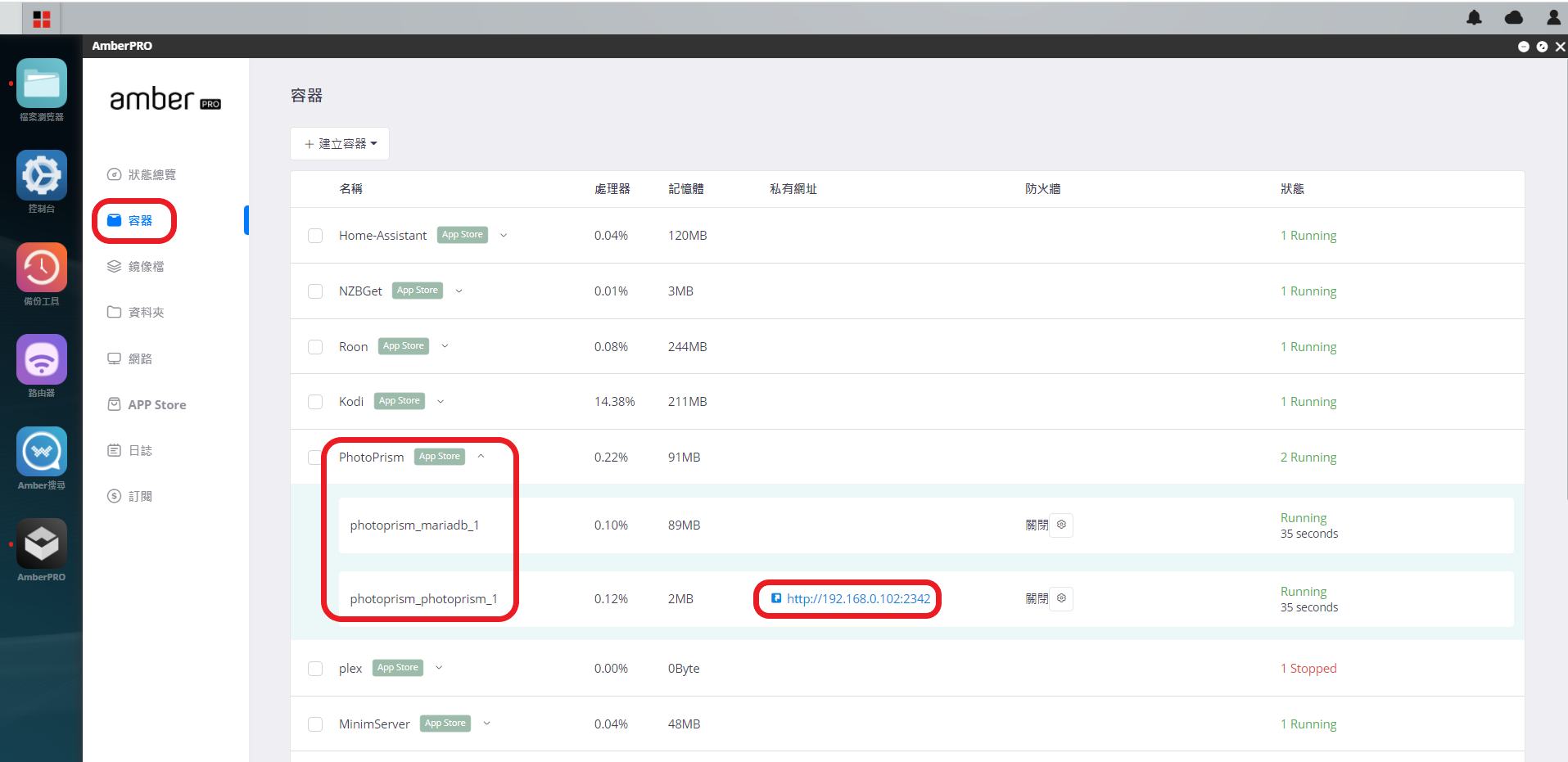Click the amber PRO logo

click(165, 100)
